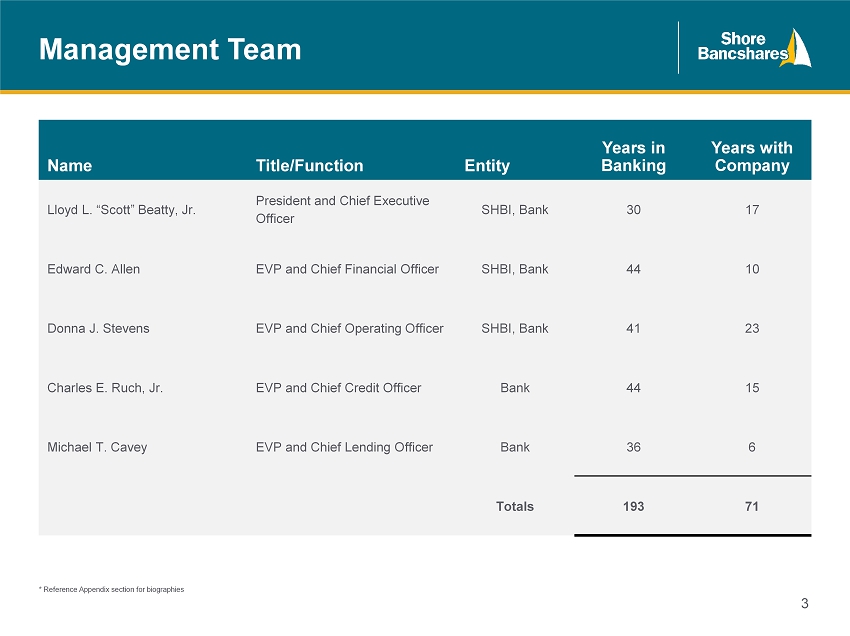Select the name Lloyd L. "Scott" Beatty, Jr.
850x636 pixels.
pyautogui.click(x=121, y=210)
